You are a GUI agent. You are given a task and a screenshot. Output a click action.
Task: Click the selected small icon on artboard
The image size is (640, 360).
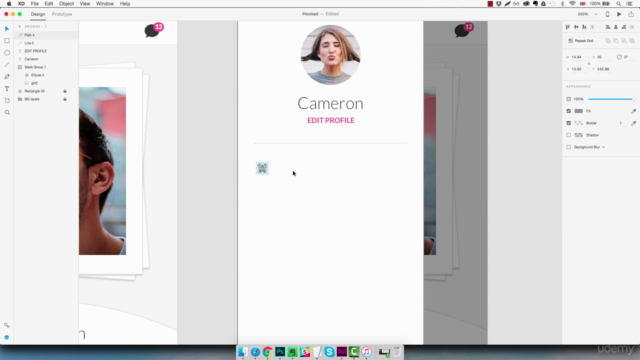262,168
